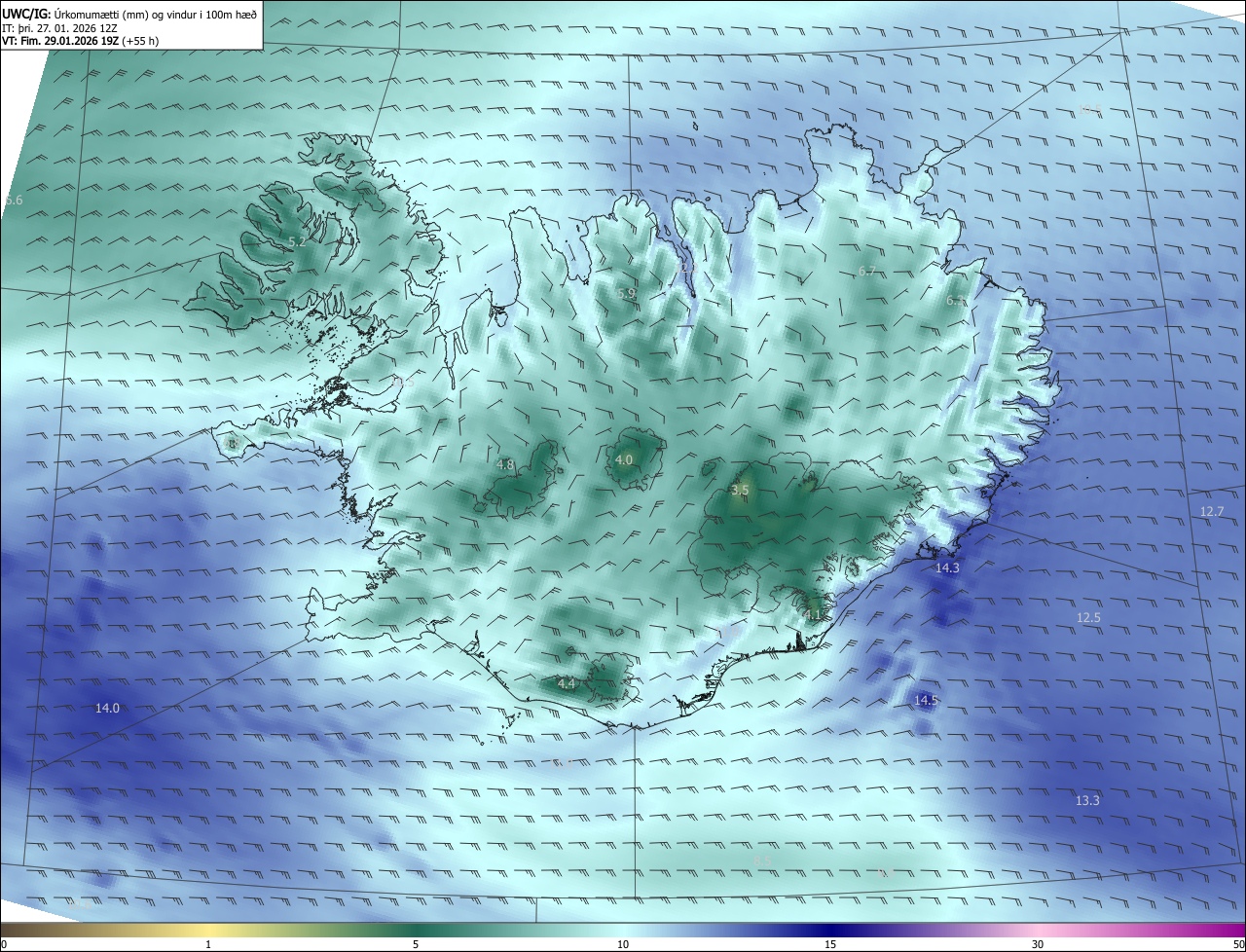The image size is (1246, 952).
Task: Click the 50 label on the color scale
Action: click(x=1238, y=944)
